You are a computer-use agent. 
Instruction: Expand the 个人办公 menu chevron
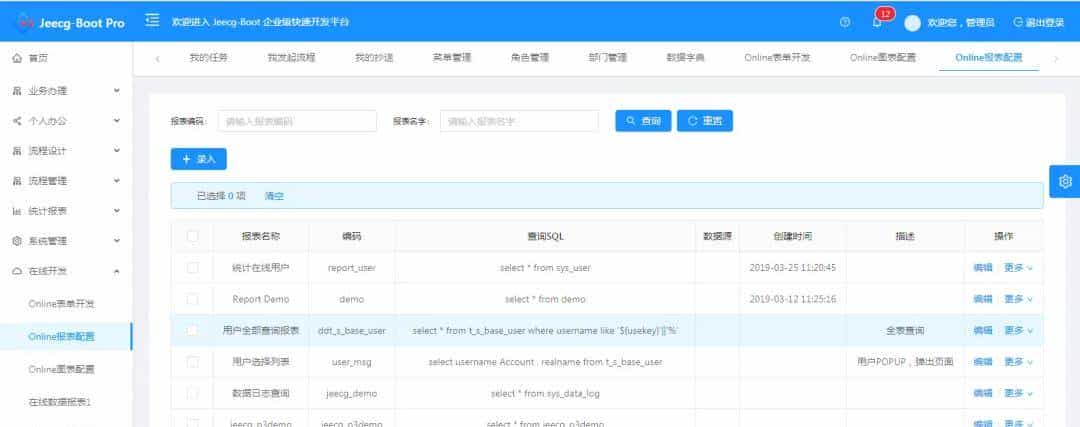116,121
